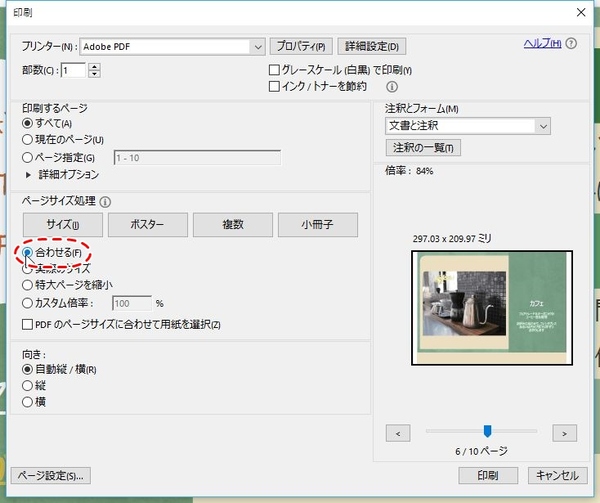Image resolution: width=600 pixels, height=503 pixels.
Task: Switch to サイズ page sizing mode
Action: coord(63,225)
